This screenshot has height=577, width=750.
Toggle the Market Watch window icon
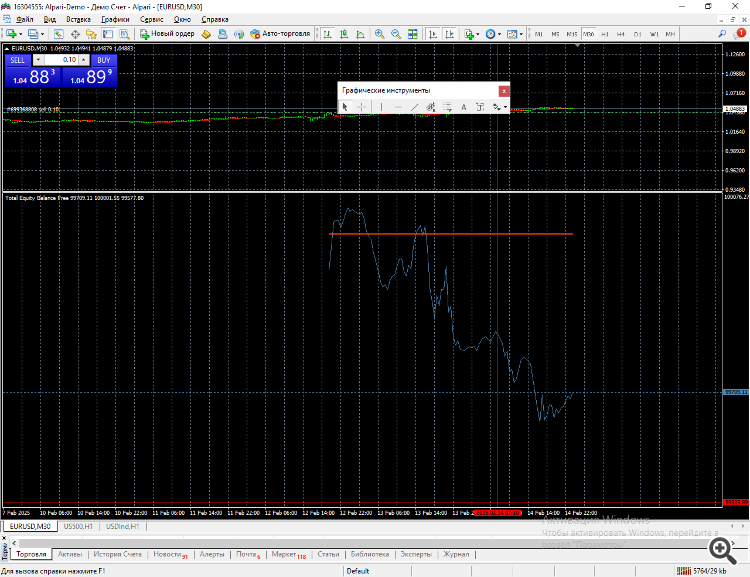58,34
